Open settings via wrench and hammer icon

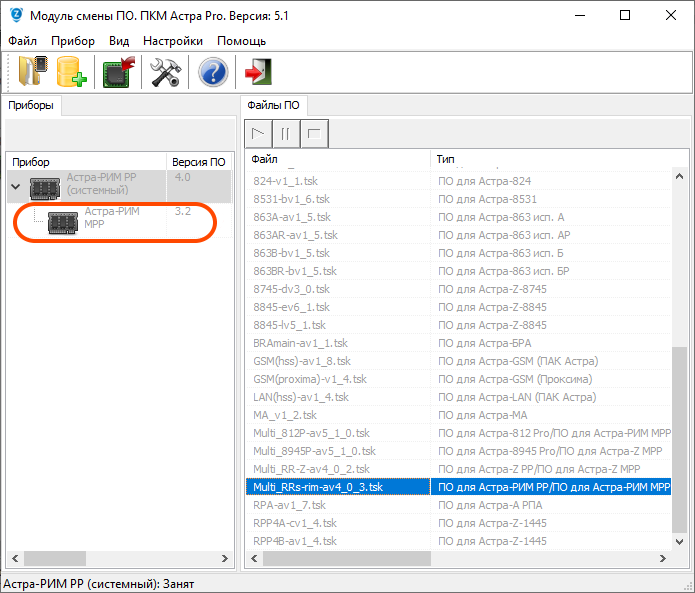point(164,73)
